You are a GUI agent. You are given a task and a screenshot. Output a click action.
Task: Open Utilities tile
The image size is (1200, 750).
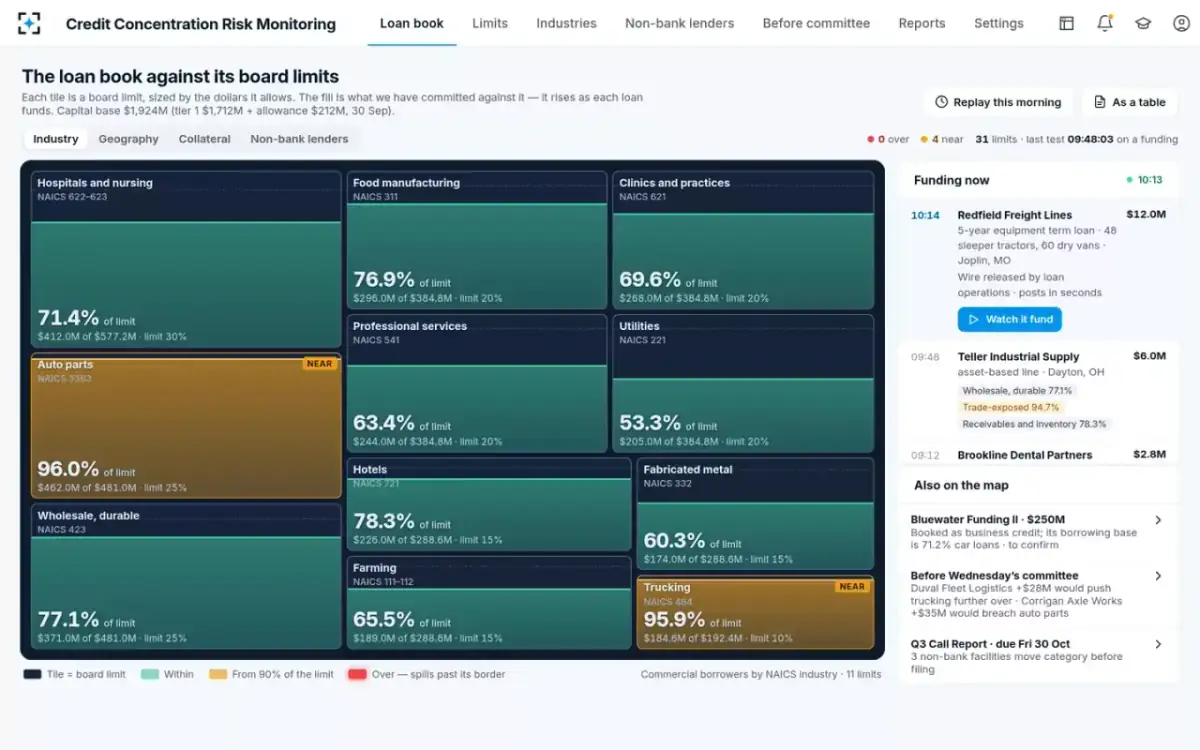[x=743, y=384]
